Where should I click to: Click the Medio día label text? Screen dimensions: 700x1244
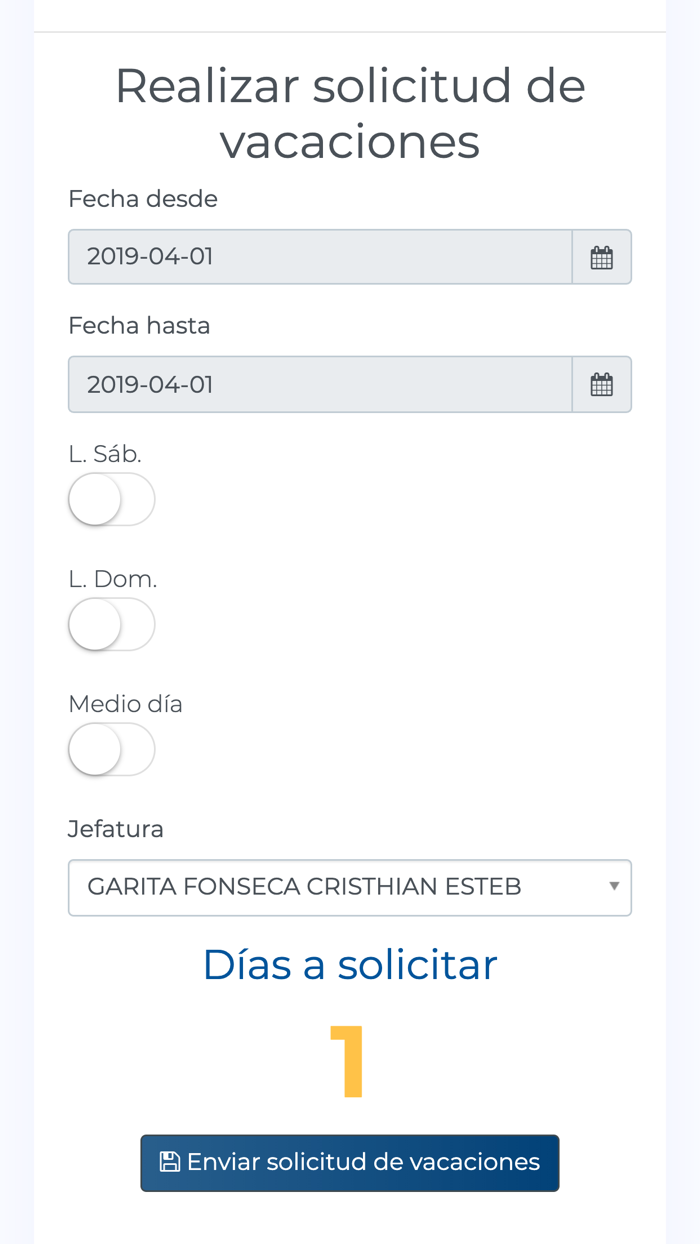click(x=125, y=704)
